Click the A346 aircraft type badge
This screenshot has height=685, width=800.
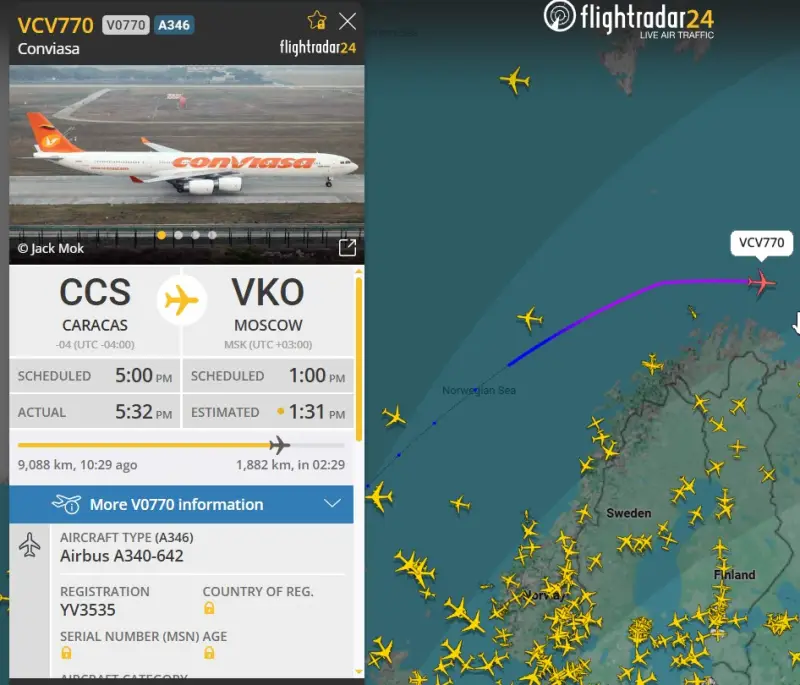tap(174, 25)
